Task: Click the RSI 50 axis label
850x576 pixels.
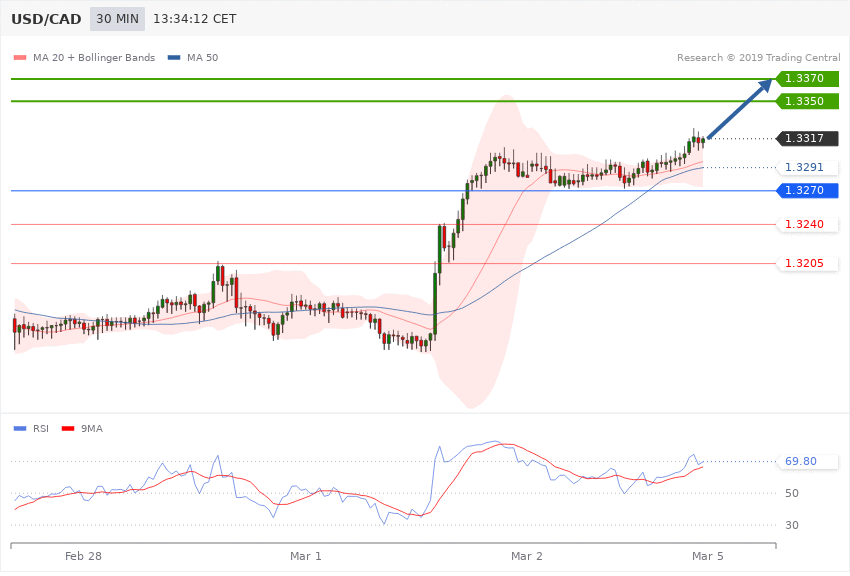Action: pos(792,493)
